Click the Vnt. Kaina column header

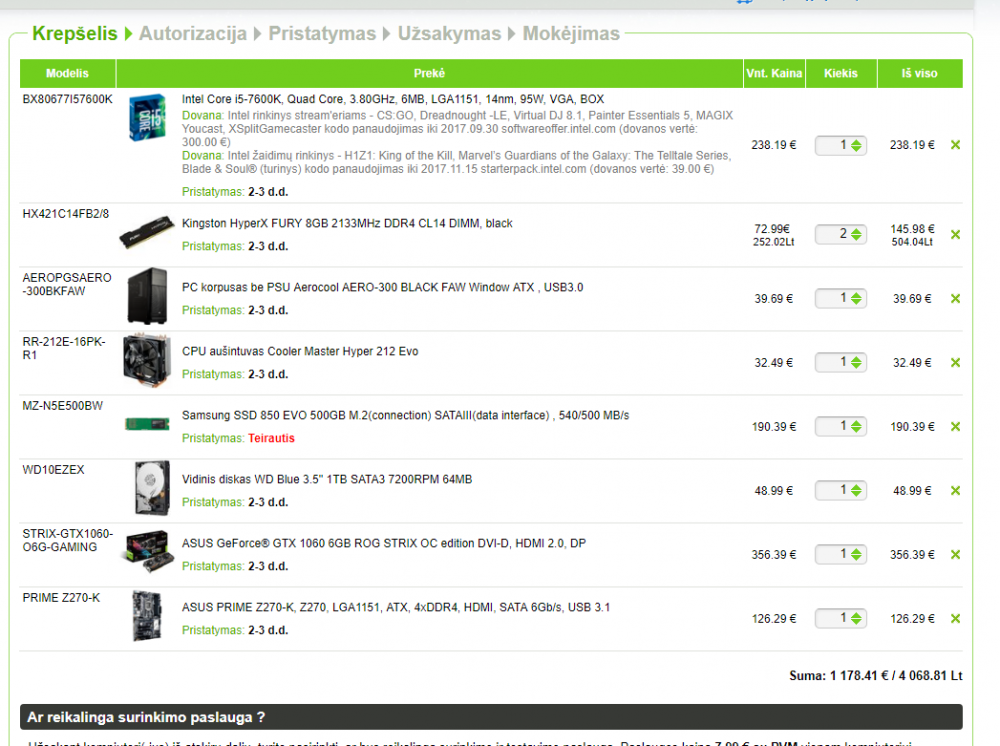[774, 73]
